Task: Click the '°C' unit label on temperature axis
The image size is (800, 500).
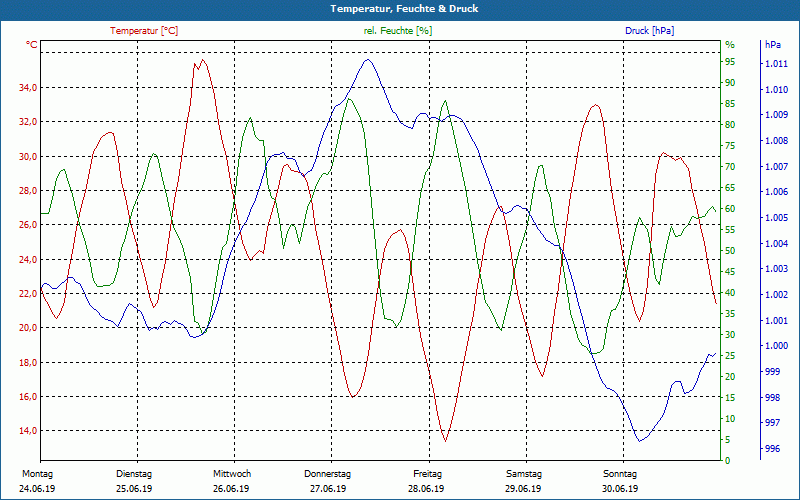Action: pyautogui.click(x=32, y=45)
